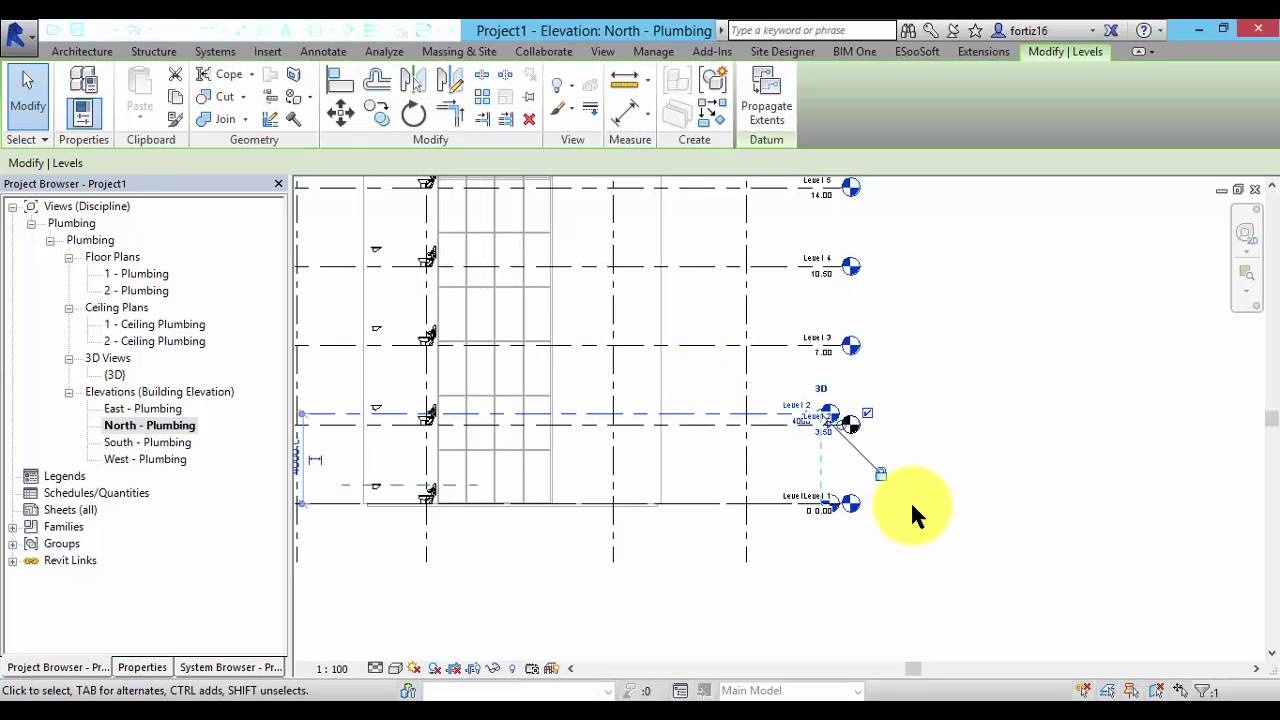Select the Trim/Extend to Corner tool
Image resolution: width=1280 pixels, height=720 pixels.
pyautogui.click(x=451, y=113)
